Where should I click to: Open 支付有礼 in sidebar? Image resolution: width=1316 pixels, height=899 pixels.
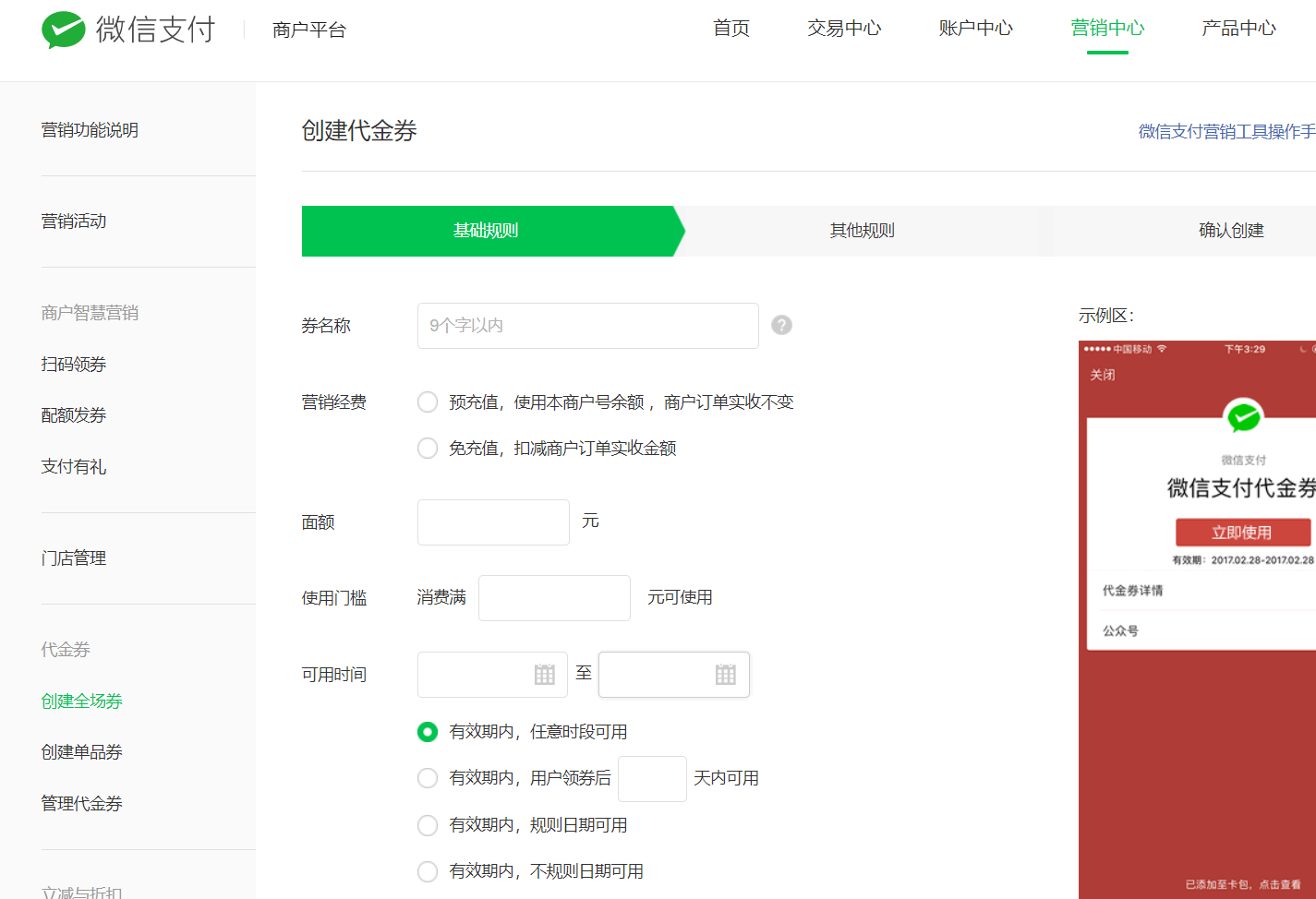point(74,467)
